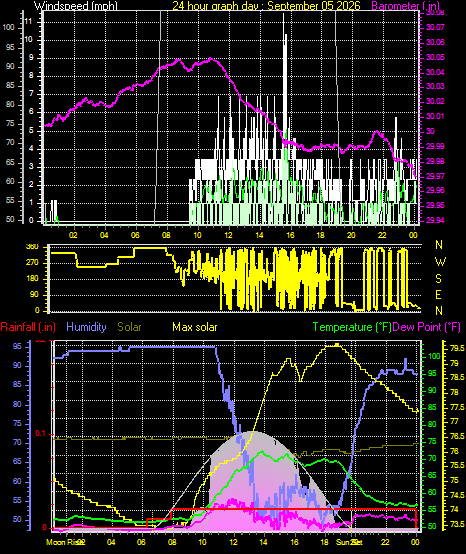Click the E compass direction label

pos(438,295)
